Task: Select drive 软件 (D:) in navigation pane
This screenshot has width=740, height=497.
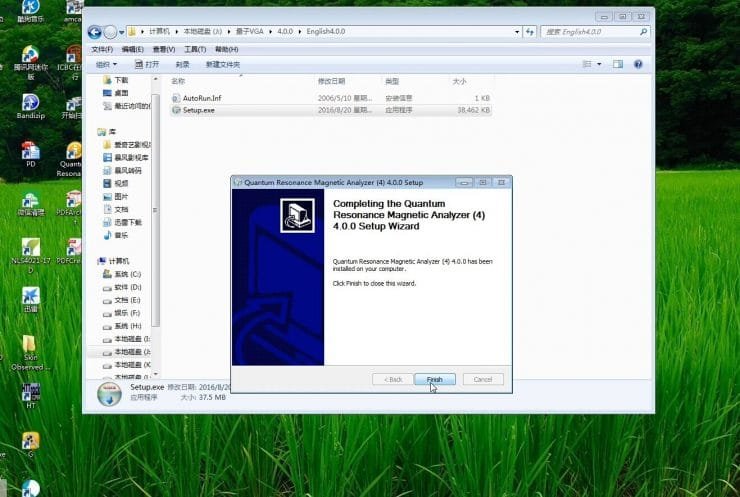Action: click(x=122, y=287)
